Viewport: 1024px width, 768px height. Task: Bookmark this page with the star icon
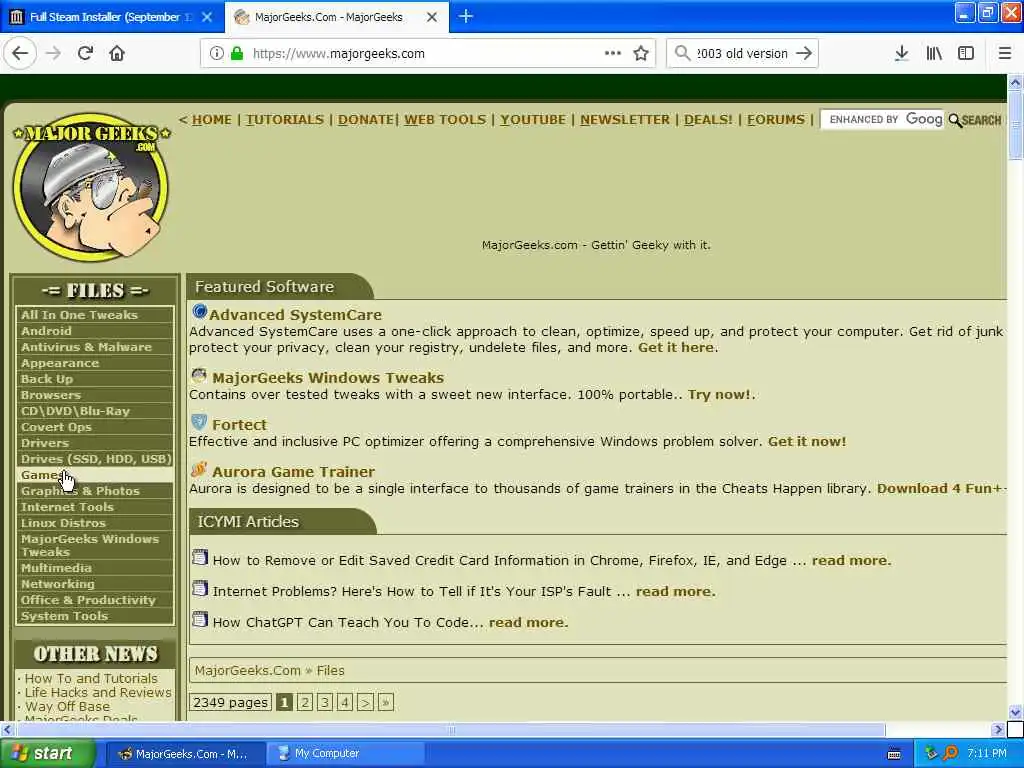(x=641, y=54)
